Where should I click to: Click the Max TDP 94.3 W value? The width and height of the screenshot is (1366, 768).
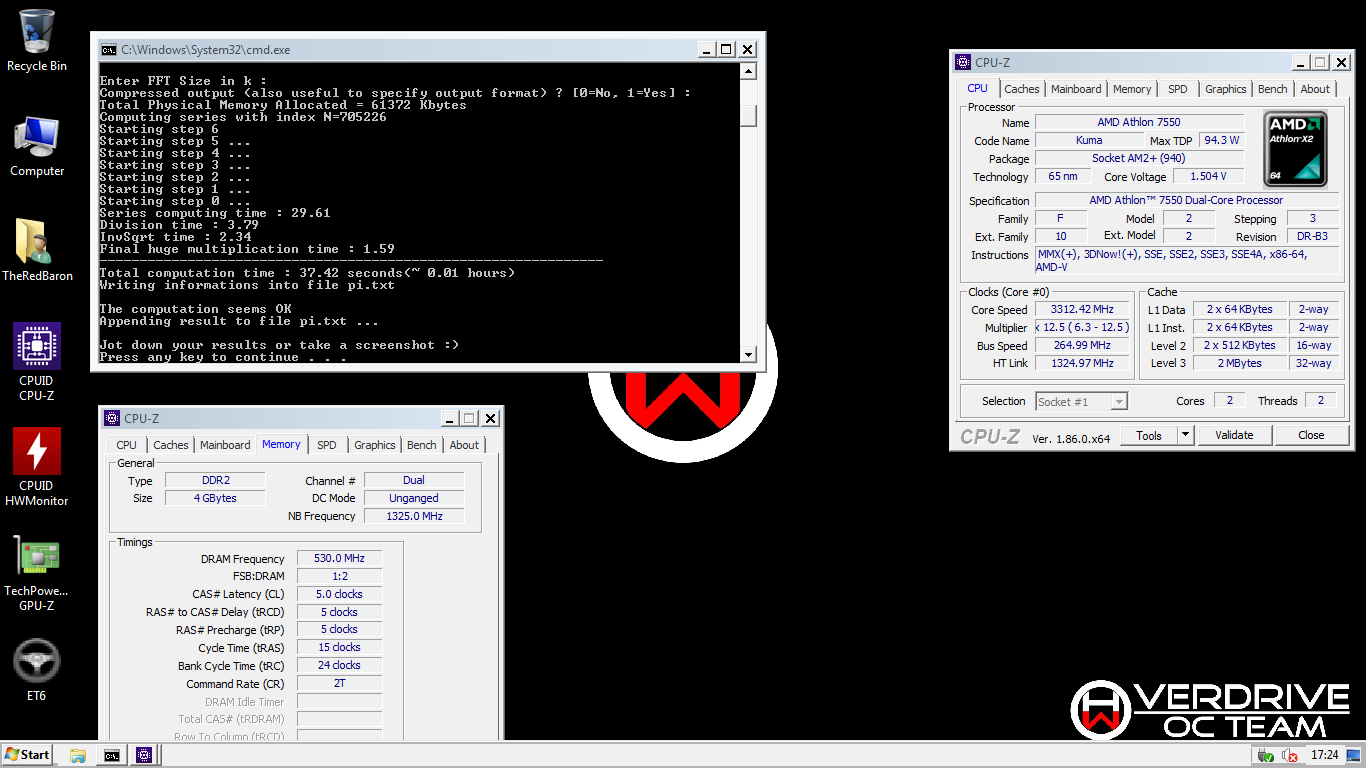[1221, 140]
